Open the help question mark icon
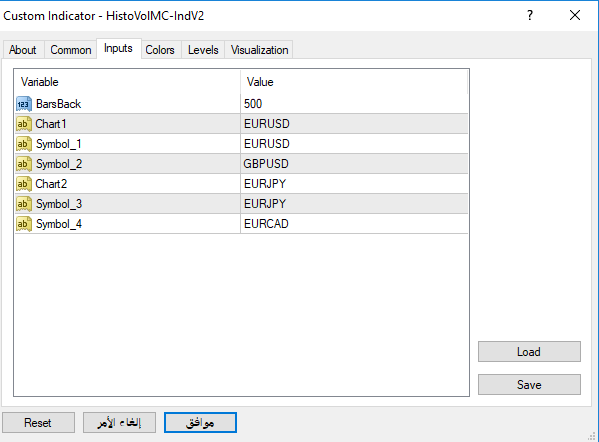 530,15
